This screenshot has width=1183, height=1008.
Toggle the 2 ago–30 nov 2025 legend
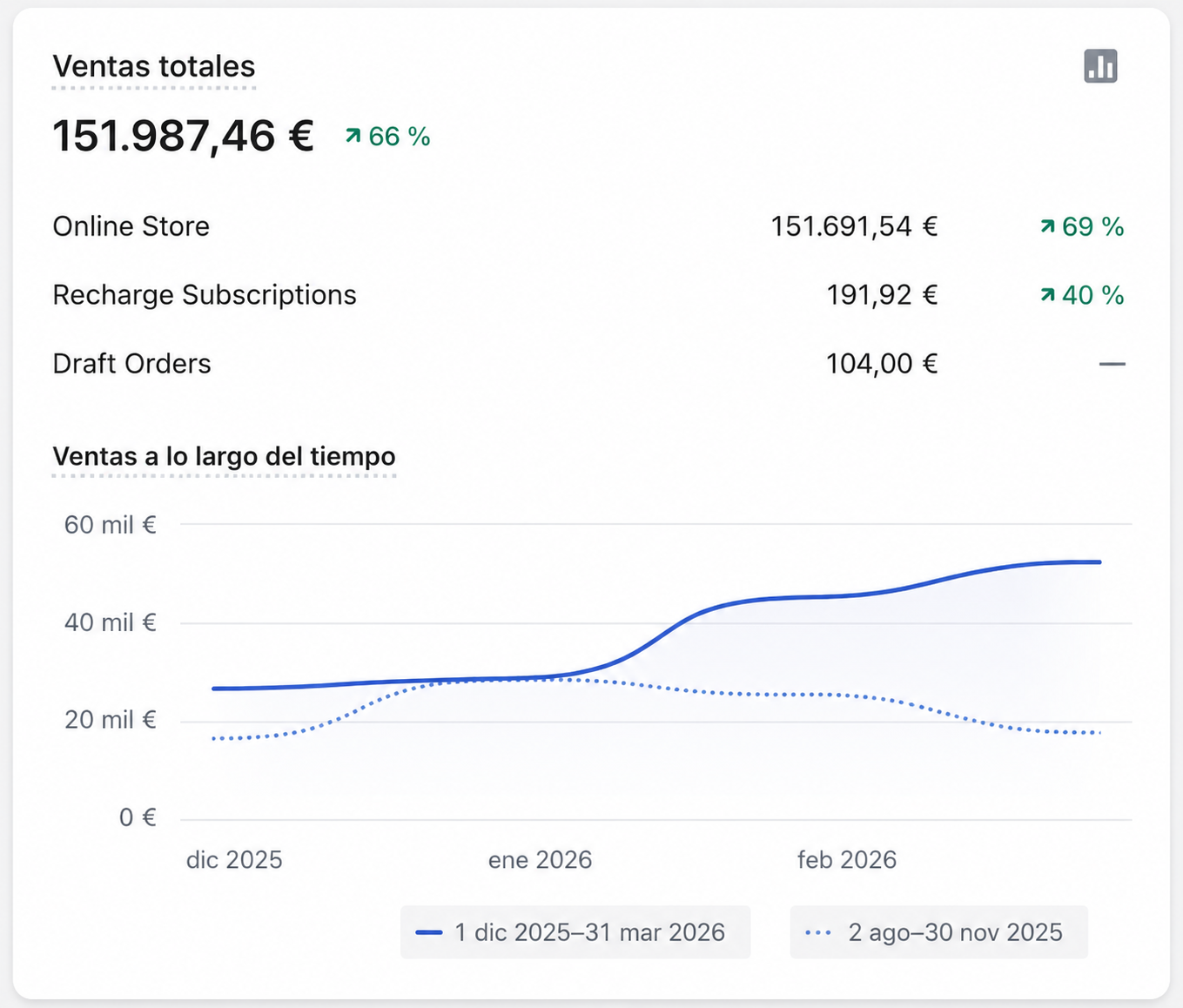(938, 932)
